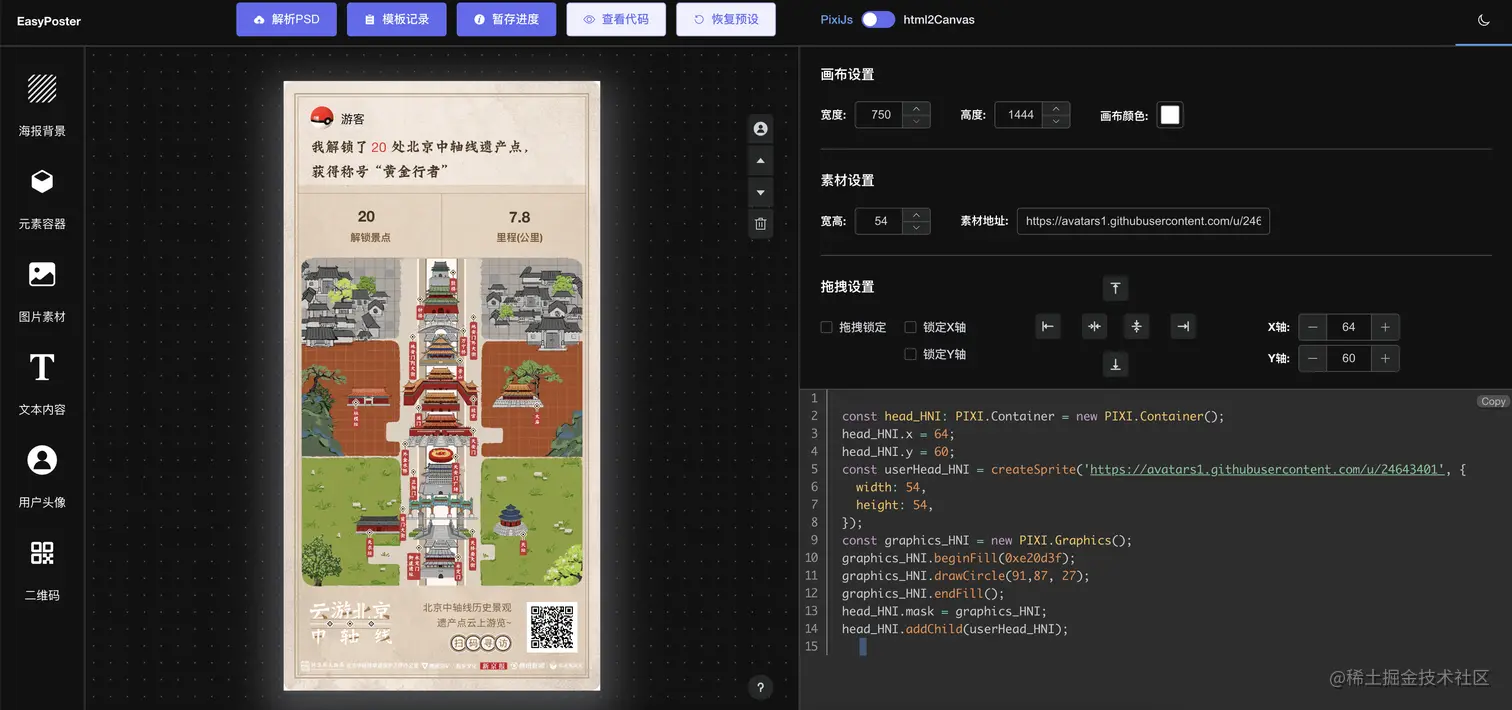
Task: Click the 高度 input showing 1444
Action: coord(1021,115)
